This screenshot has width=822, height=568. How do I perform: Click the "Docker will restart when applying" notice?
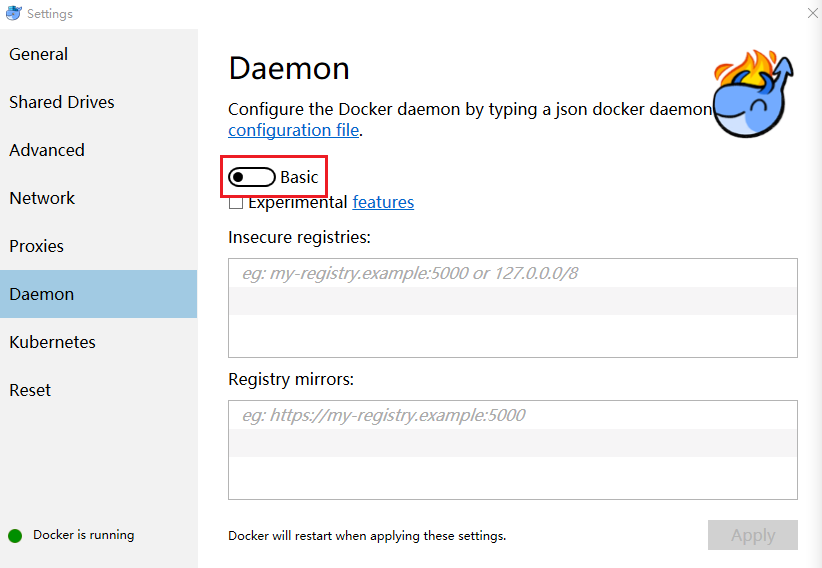click(x=367, y=535)
